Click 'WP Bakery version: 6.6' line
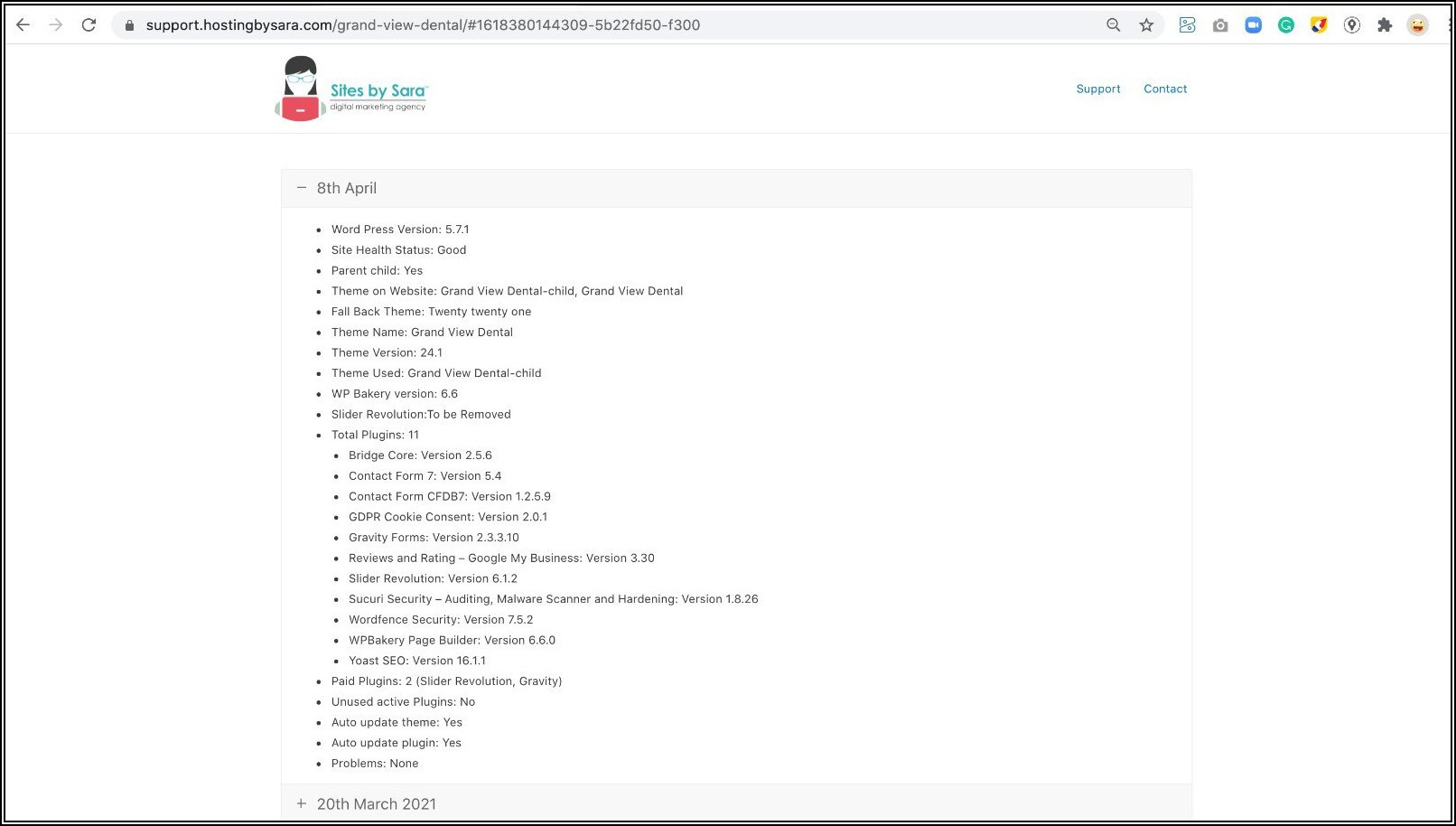The width and height of the screenshot is (1456, 826). pos(395,394)
